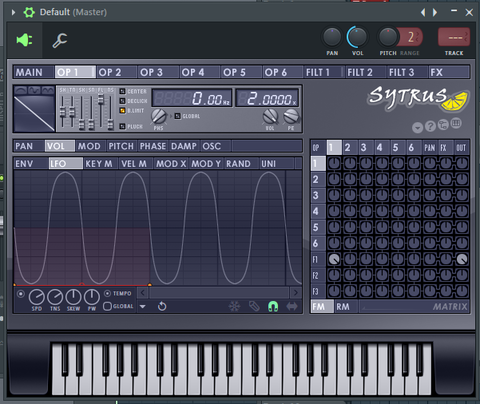
Task: Enable the PLUCK switch
Action: point(122,126)
